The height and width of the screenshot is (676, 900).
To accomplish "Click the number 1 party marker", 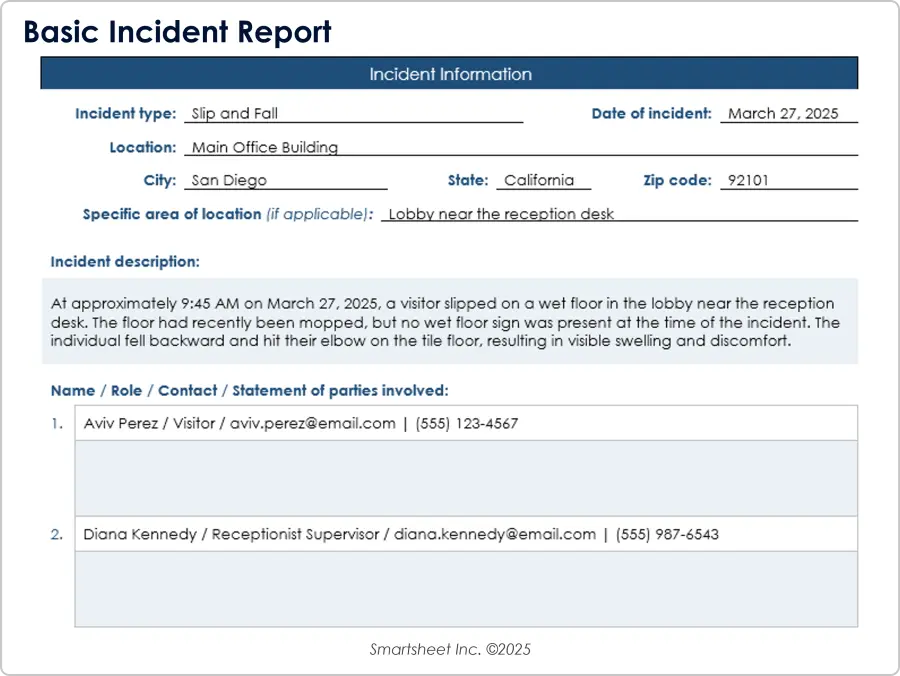I will 56,423.
